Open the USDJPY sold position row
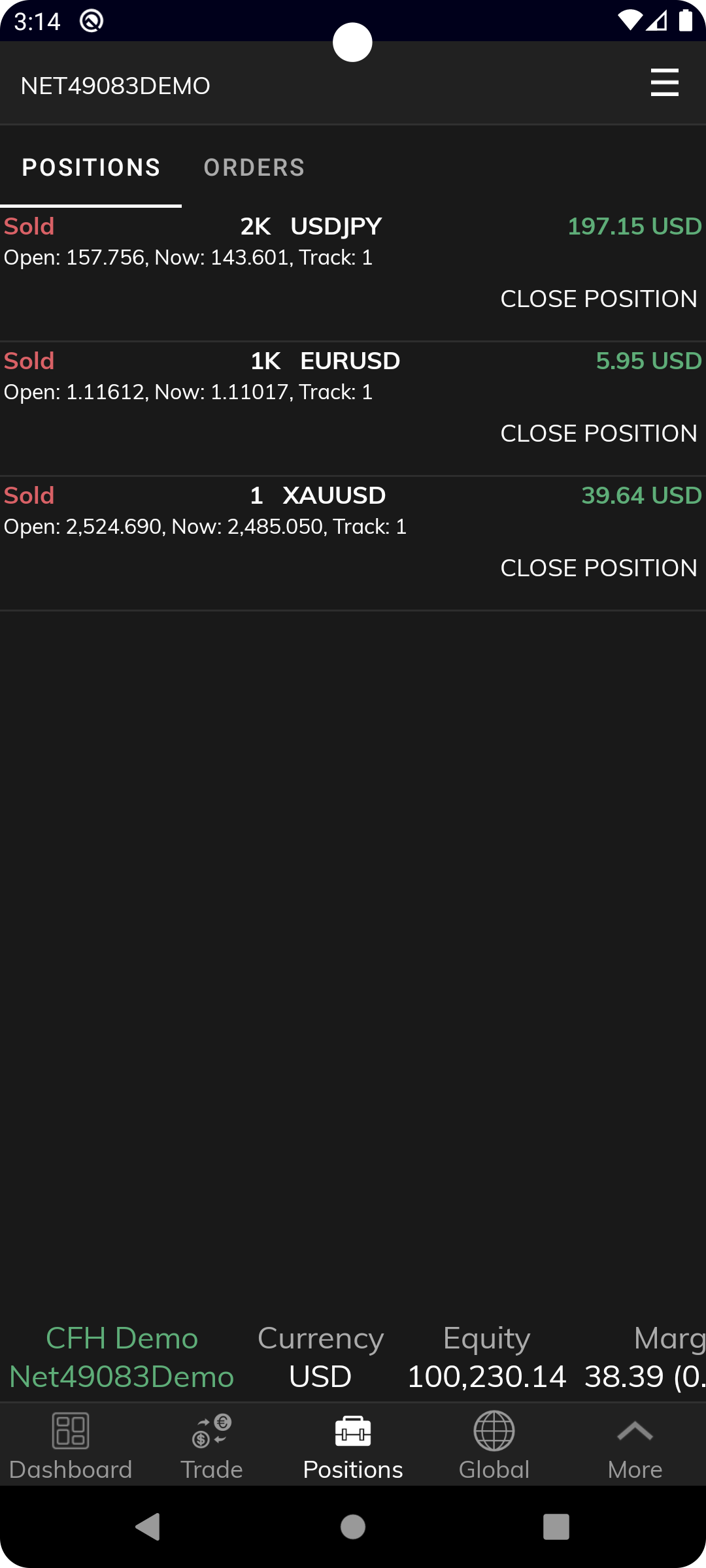 point(353,274)
